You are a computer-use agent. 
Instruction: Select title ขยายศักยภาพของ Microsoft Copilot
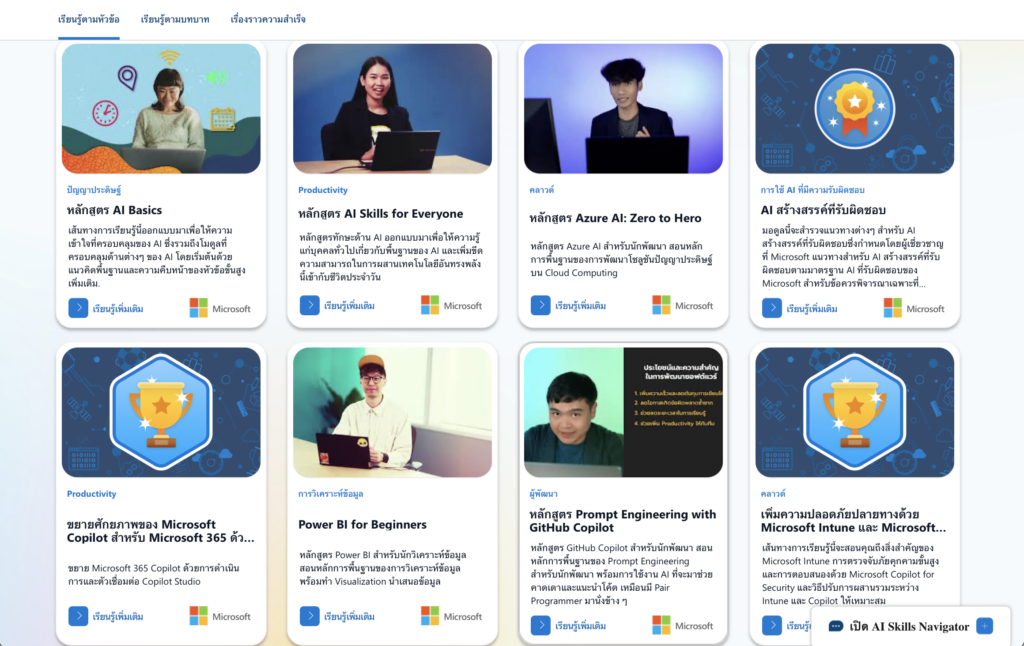[x=161, y=531]
